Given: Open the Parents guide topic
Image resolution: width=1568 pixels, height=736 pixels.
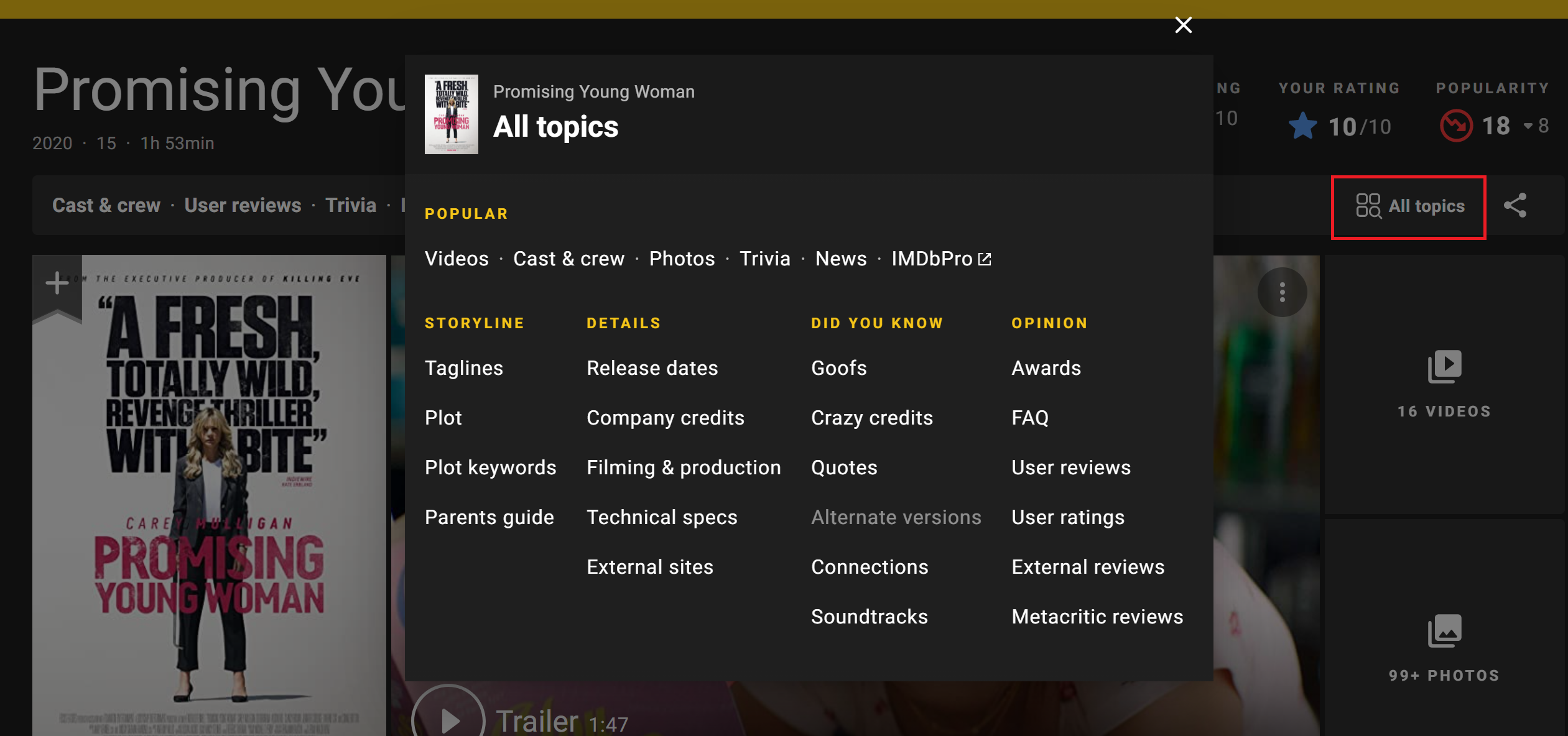Looking at the screenshot, I should tap(489, 517).
